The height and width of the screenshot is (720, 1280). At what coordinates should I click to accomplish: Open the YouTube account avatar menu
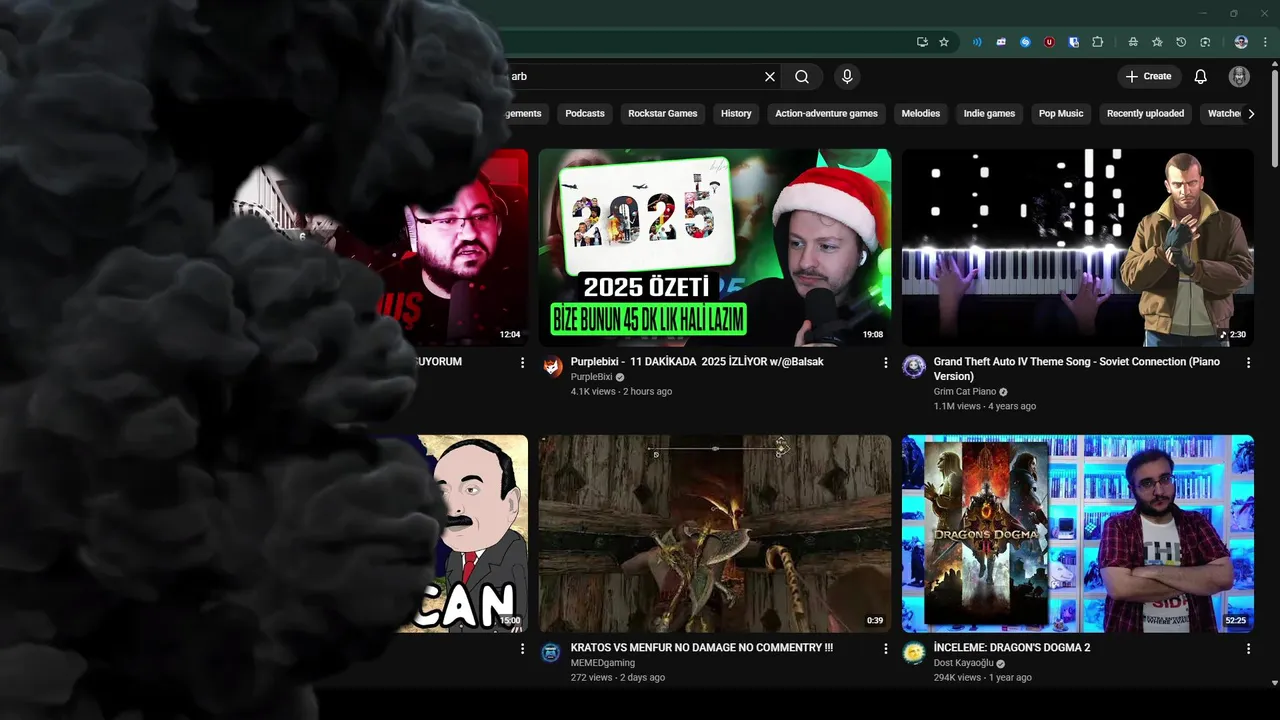coord(1239,76)
